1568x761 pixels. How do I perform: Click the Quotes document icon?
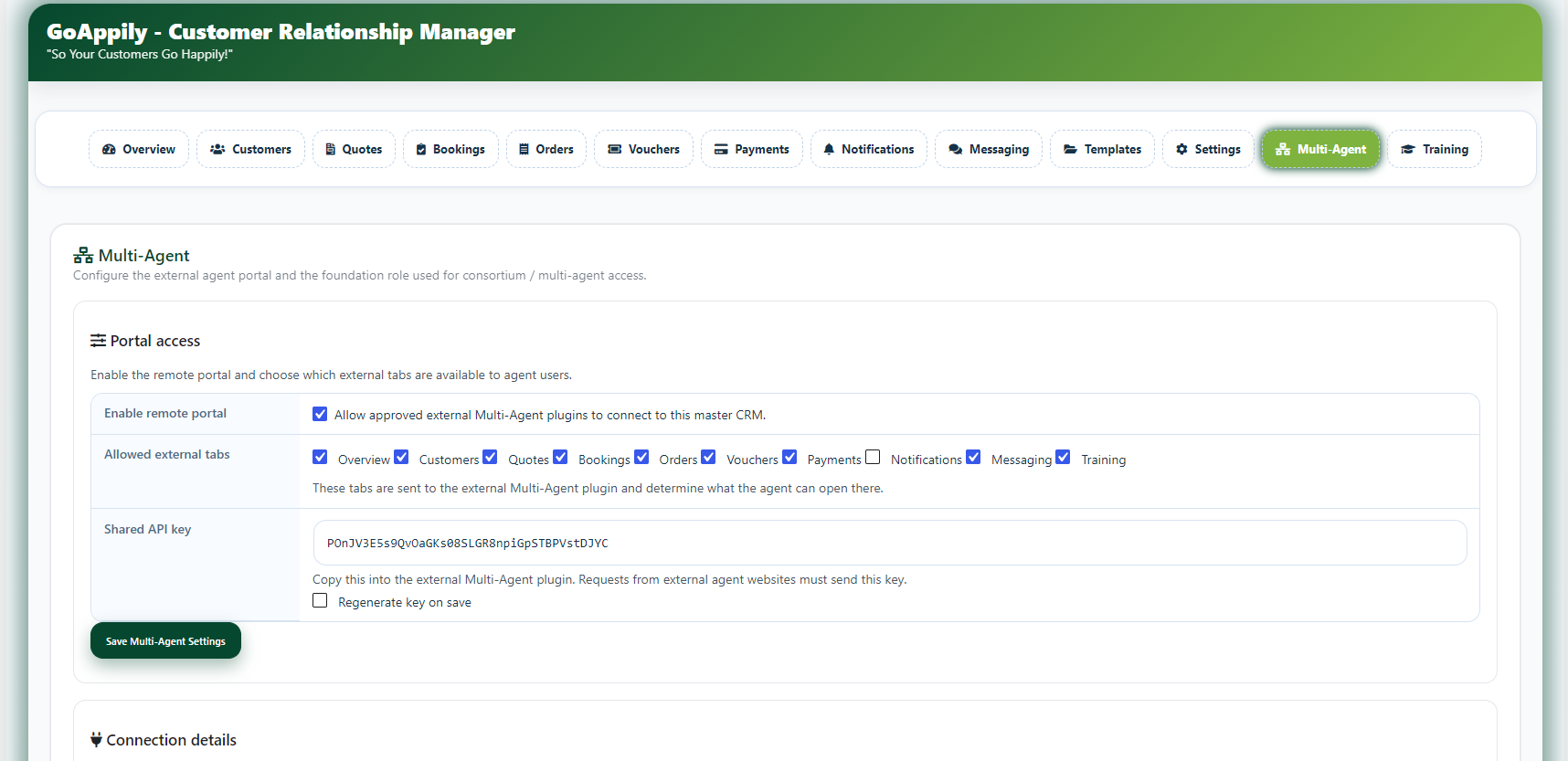(x=331, y=149)
